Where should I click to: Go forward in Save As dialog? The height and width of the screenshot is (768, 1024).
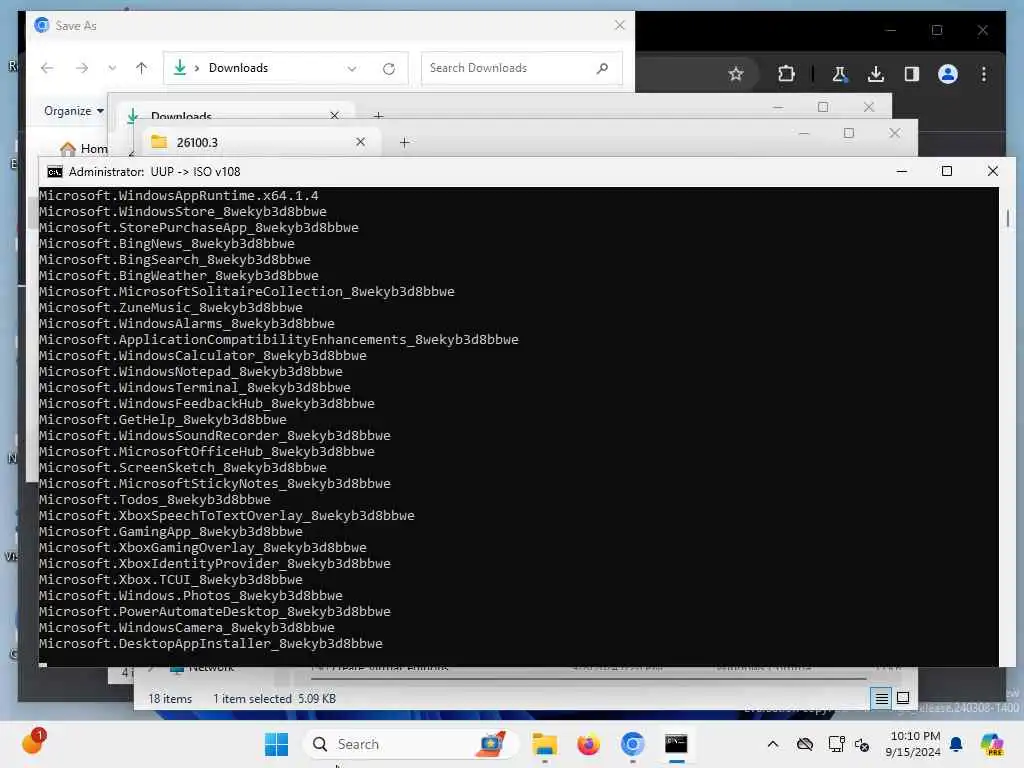[x=81, y=68]
